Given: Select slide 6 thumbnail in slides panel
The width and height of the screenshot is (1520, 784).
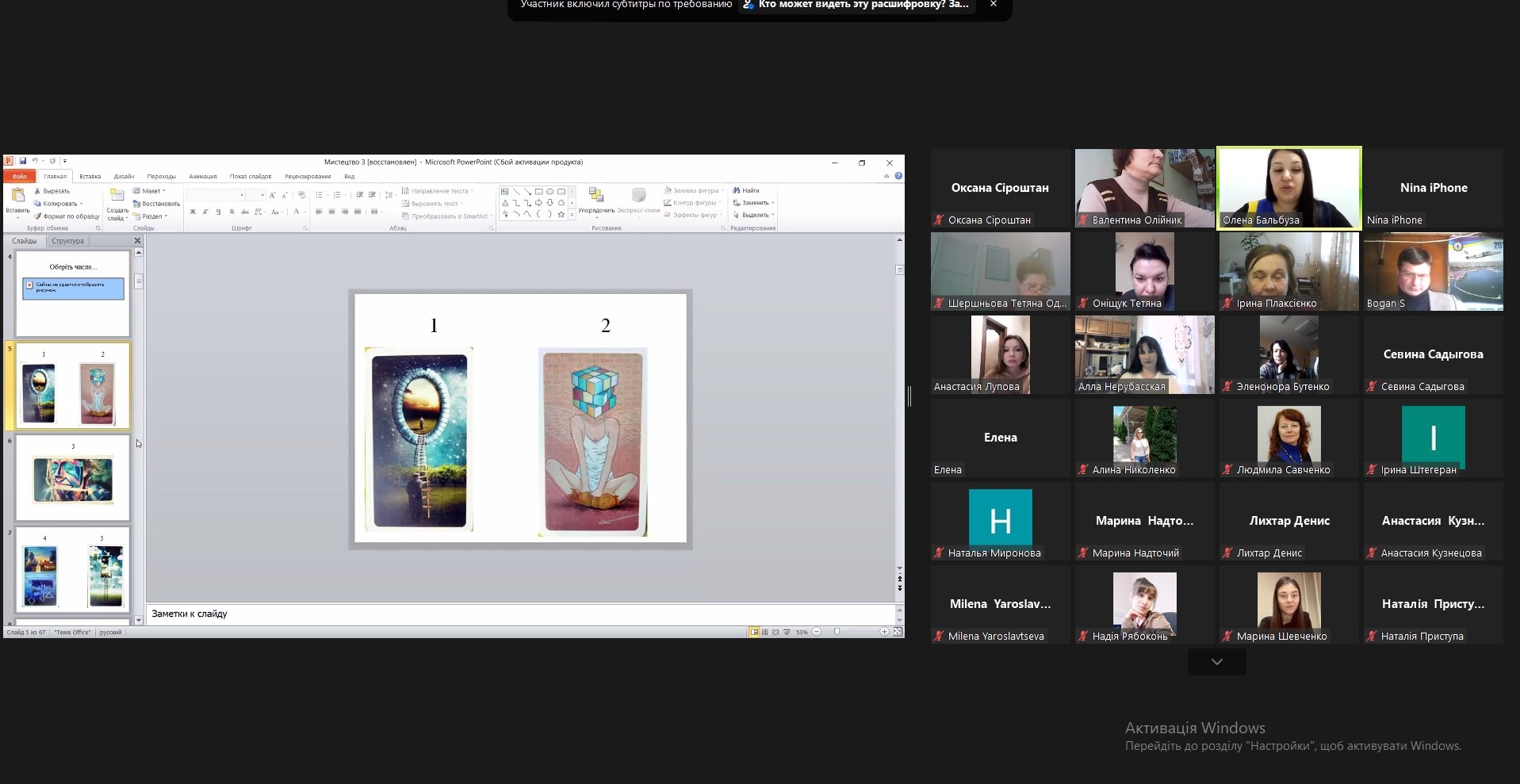Looking at the screenshot, I should tap(73, 478).
